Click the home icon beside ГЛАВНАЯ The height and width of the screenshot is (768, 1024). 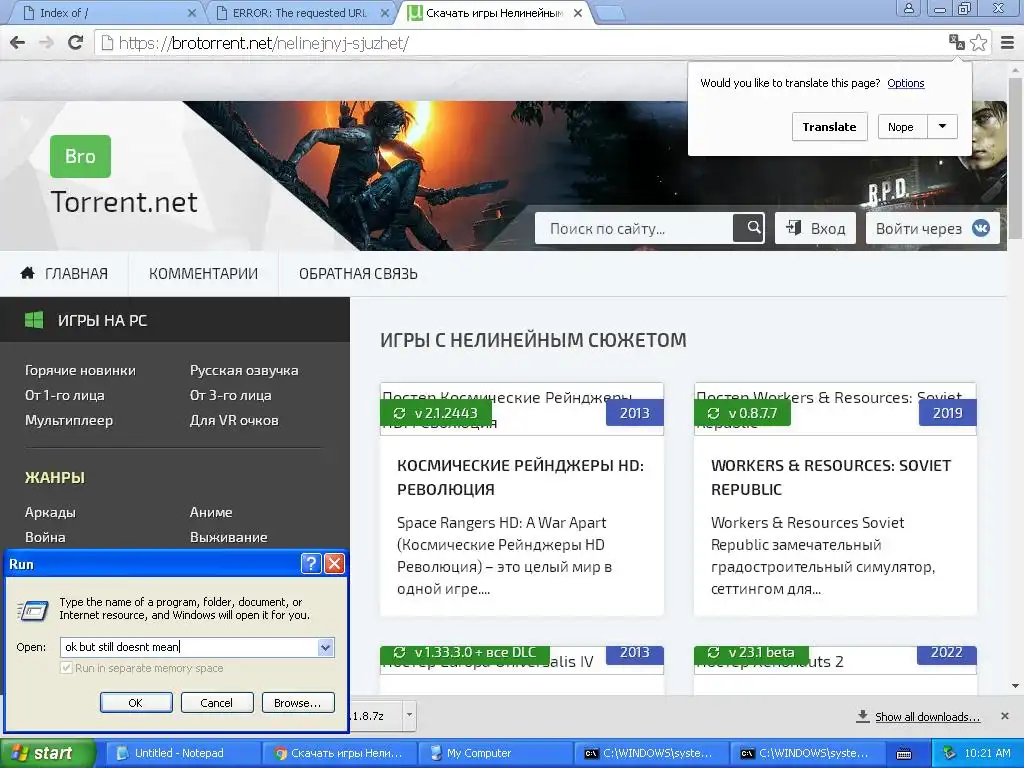[27, 273]
